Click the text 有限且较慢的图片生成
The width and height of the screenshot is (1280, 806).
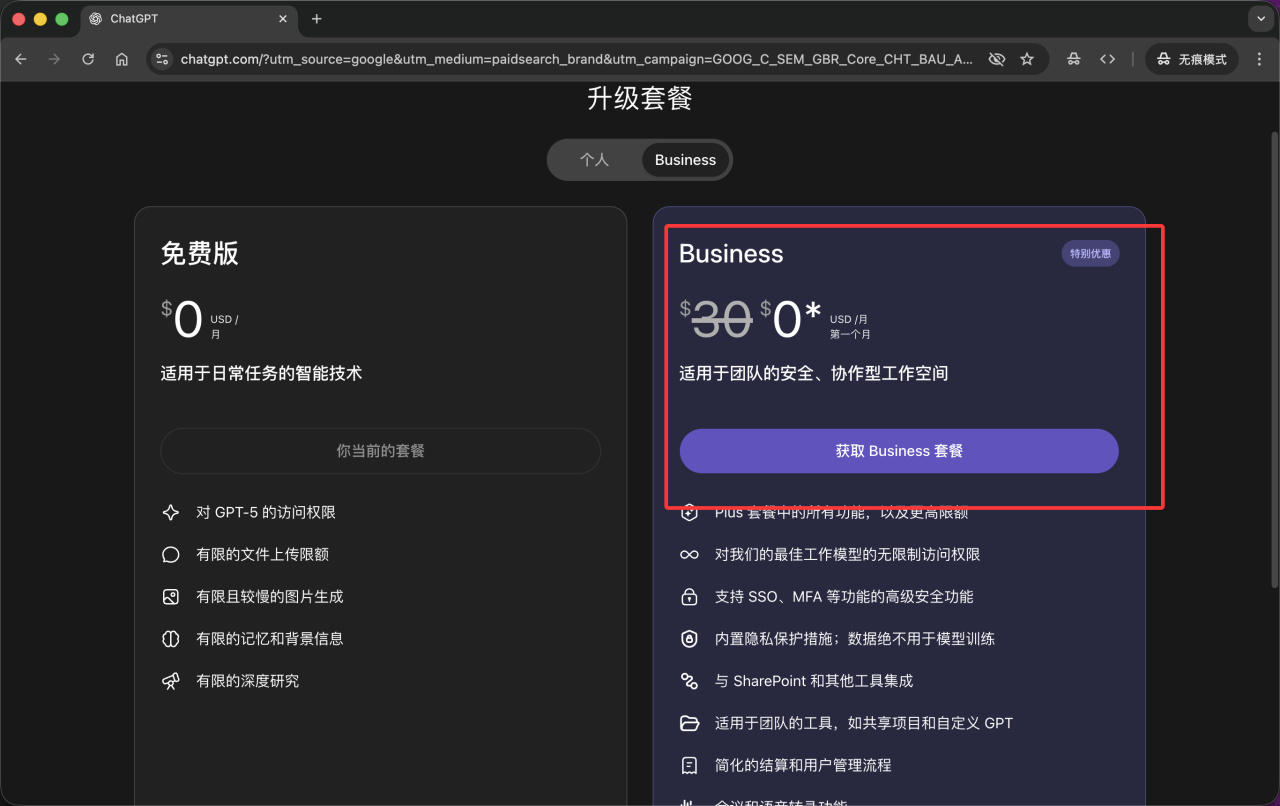click(270, 597)
